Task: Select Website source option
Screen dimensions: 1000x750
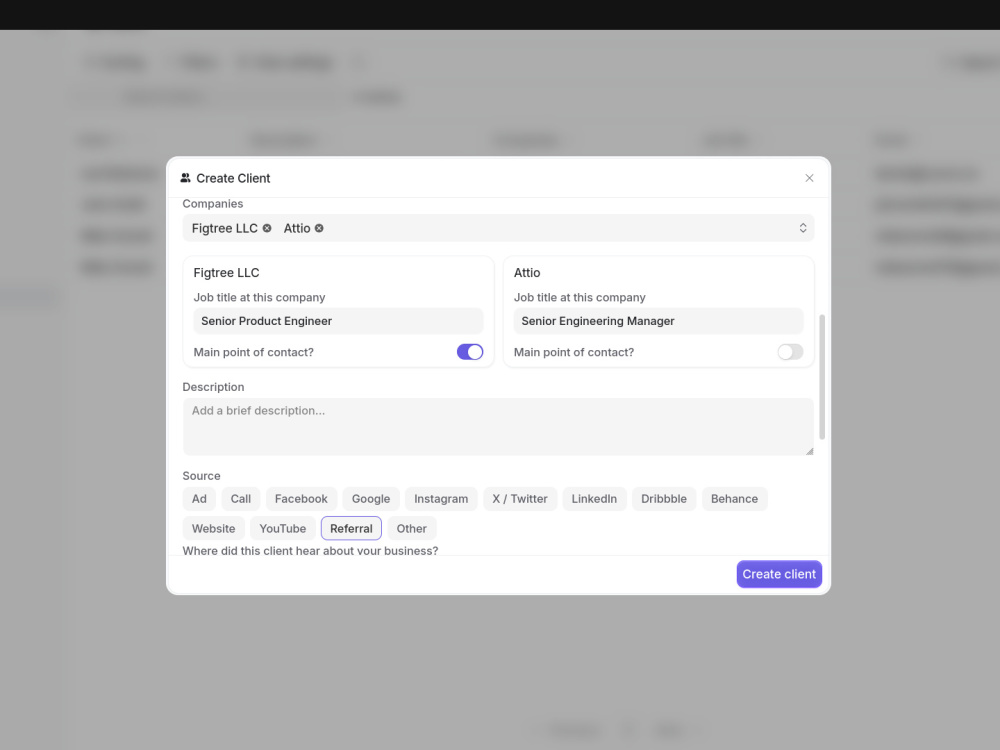Action: pyautogui.click(x=213, y=528)
